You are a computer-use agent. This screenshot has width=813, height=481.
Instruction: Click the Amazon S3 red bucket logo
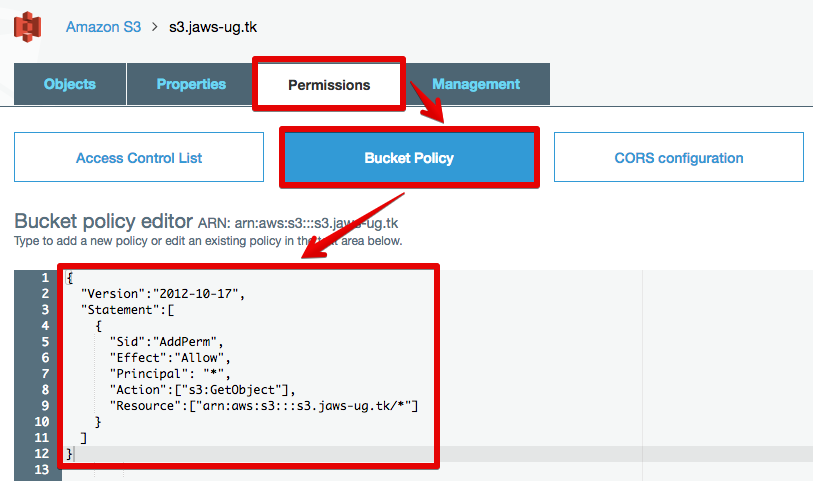[27, 26]
